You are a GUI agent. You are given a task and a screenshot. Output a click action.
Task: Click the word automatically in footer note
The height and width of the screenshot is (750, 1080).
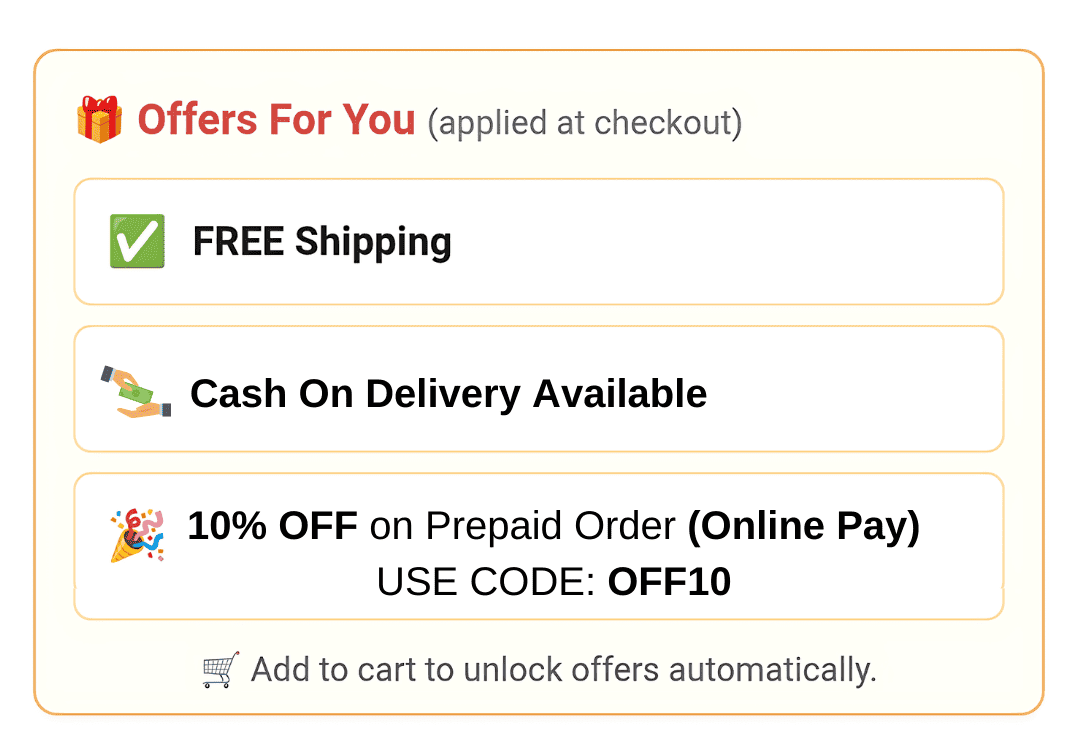point(773,671)
